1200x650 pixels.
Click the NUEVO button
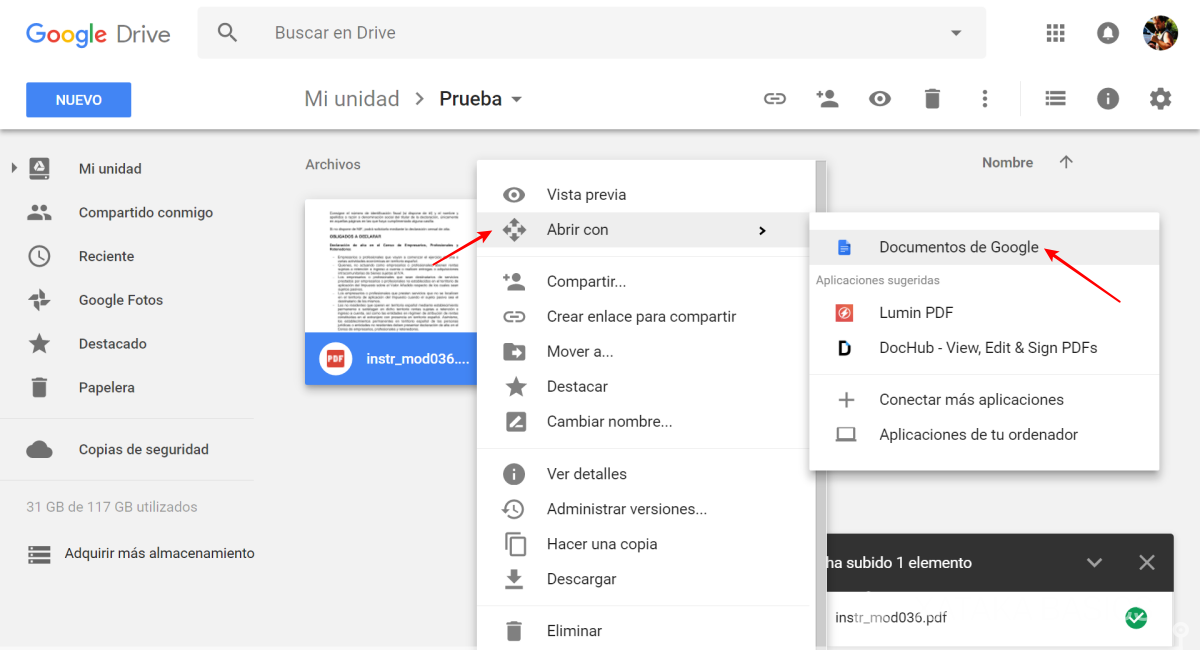click(x=78, y=99)
